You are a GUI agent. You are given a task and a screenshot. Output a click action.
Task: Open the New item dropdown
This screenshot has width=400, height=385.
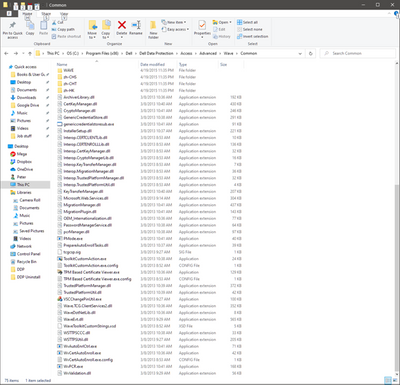click(x=174, y=22)
